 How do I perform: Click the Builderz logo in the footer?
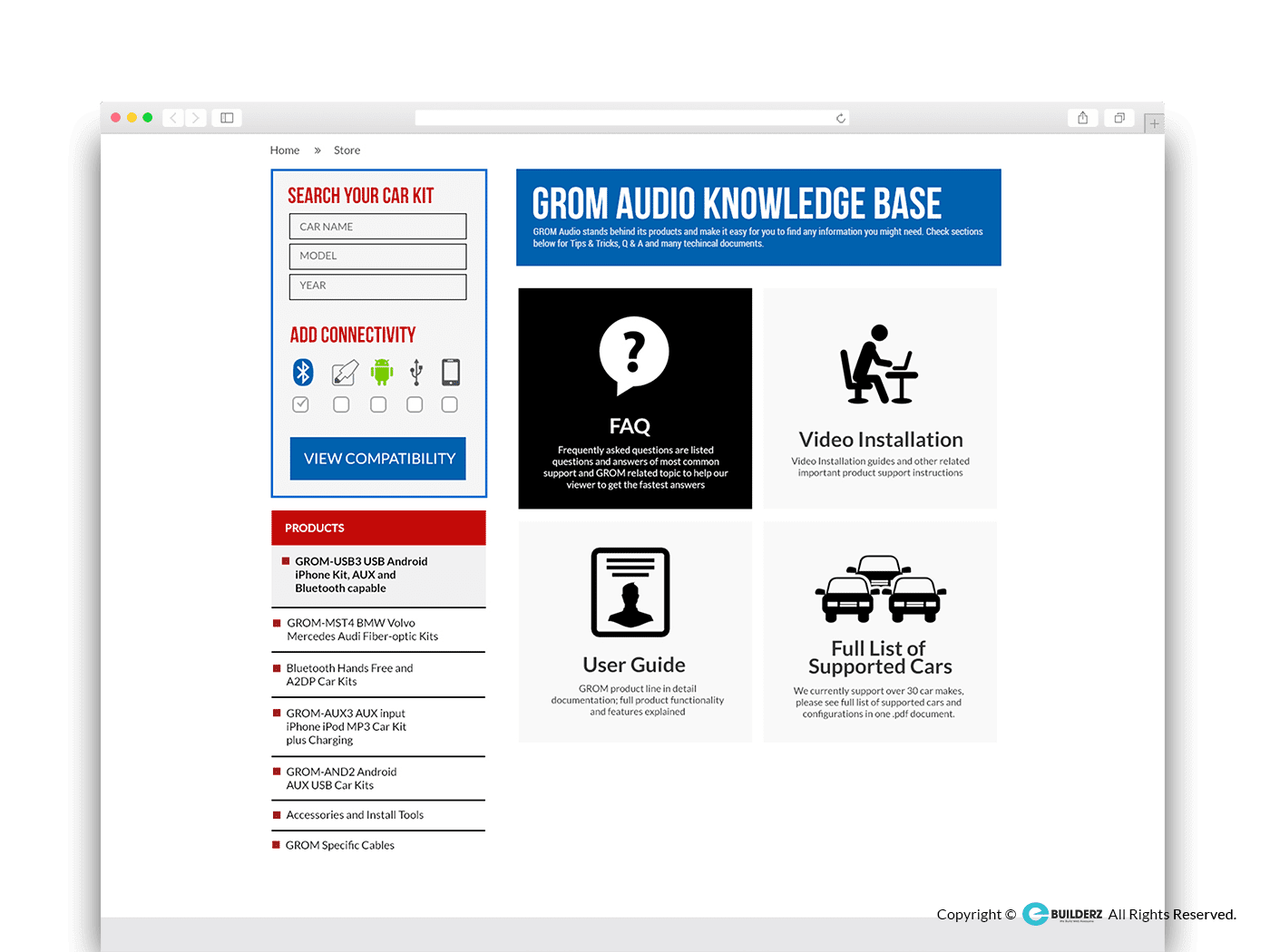click(x=1062, y=914)
